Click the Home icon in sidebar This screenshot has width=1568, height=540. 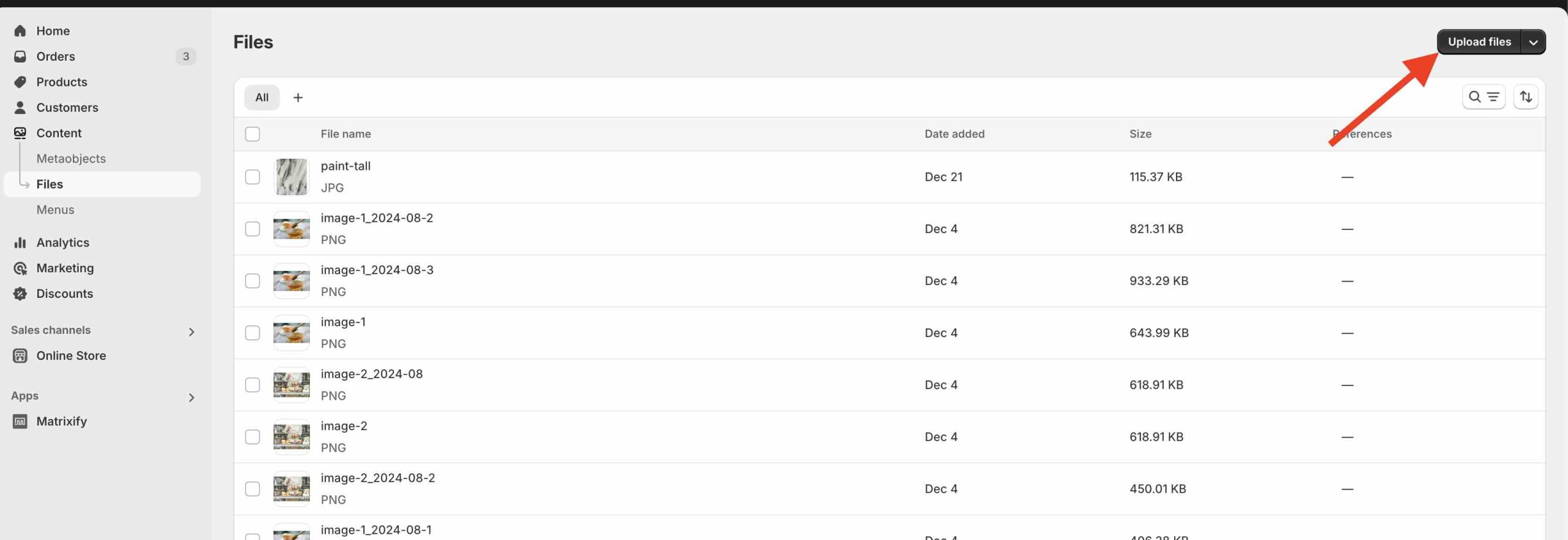coord(20,31)
